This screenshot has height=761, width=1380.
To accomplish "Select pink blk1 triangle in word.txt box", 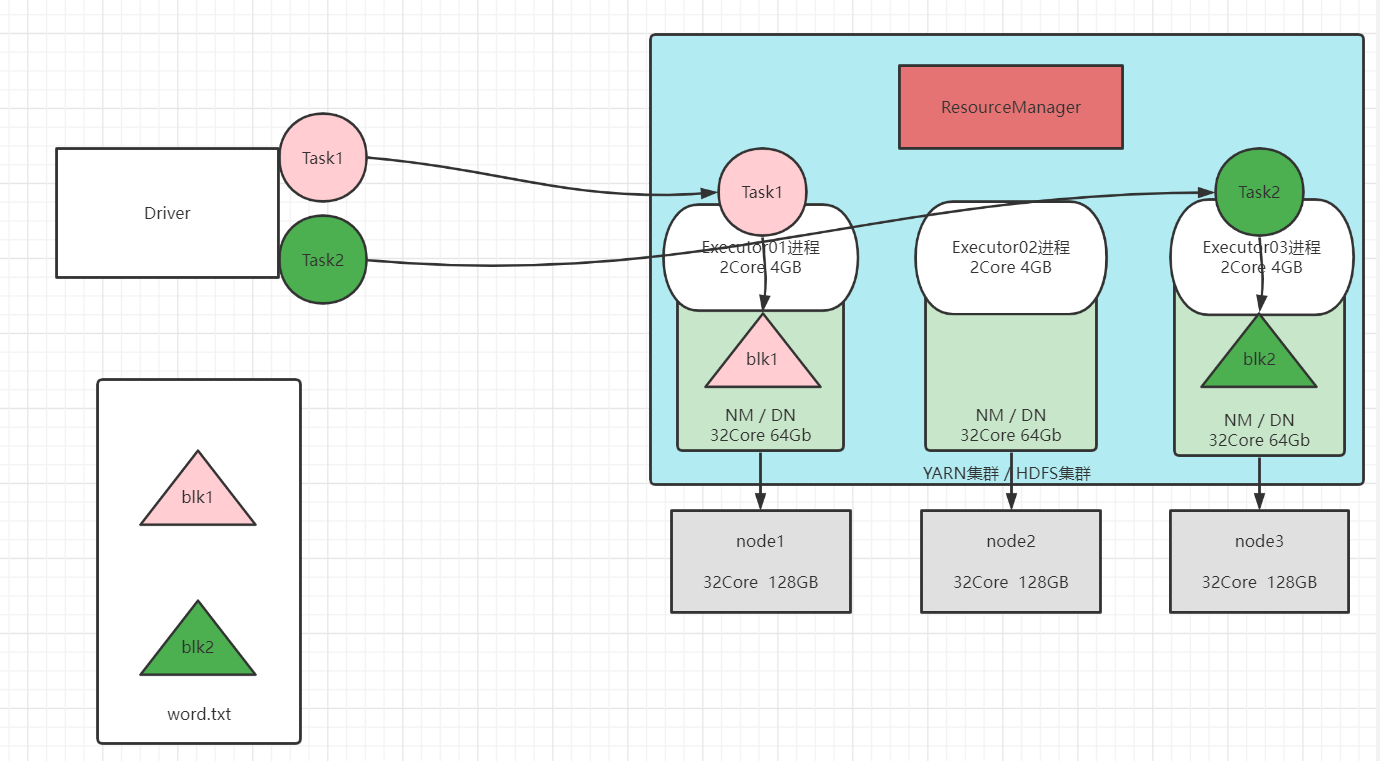I will [198, 494].
